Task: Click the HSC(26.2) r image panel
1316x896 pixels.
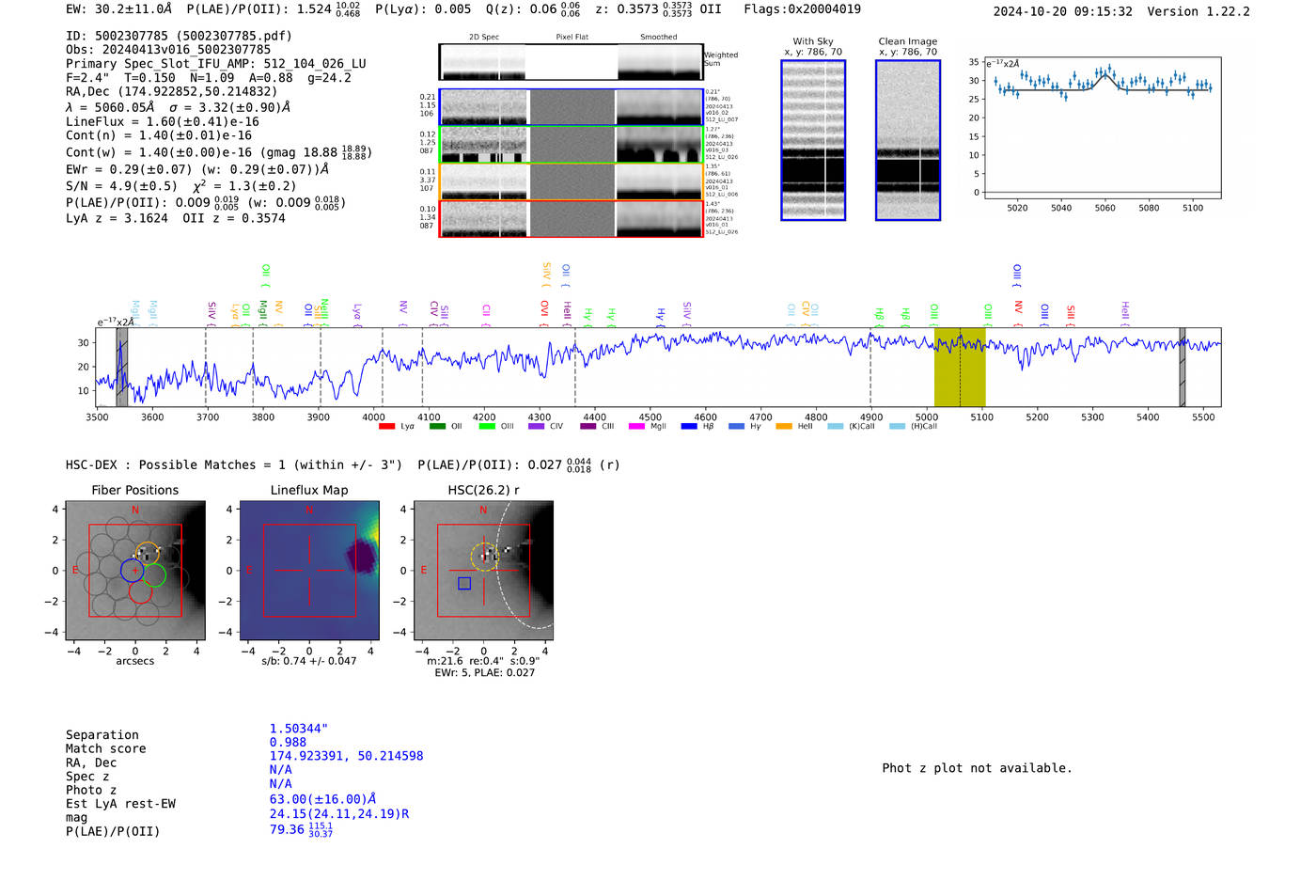Action: pyautogui.click(x=483, y=571)
